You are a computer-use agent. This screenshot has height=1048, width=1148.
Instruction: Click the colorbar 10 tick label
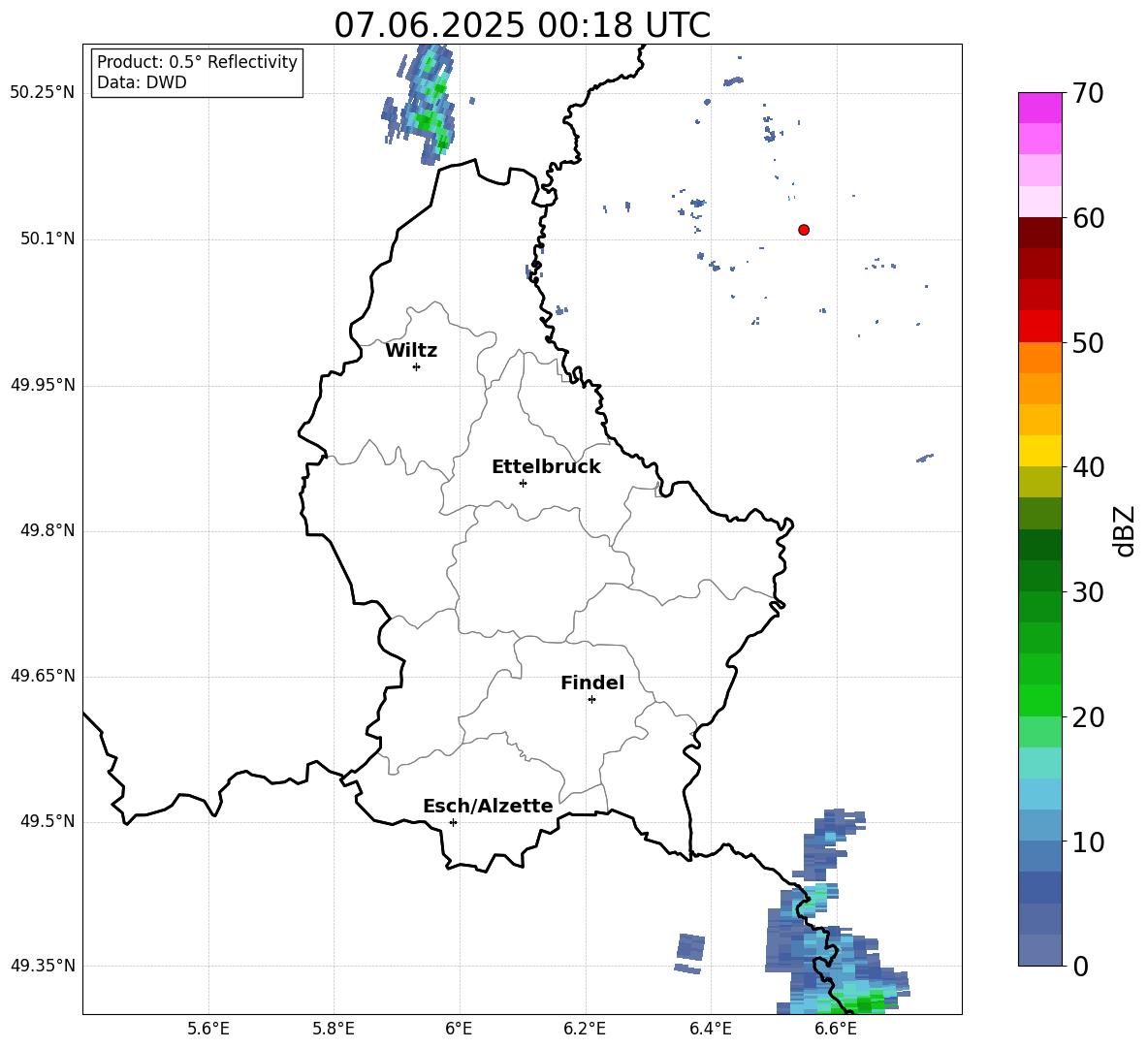pos(1088,842)
